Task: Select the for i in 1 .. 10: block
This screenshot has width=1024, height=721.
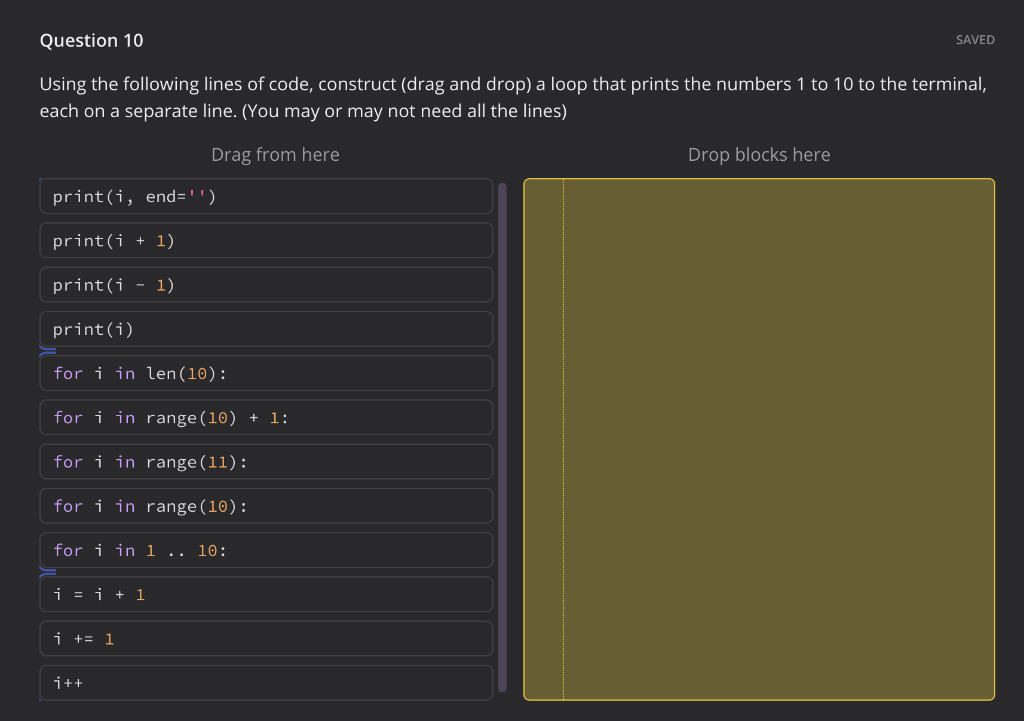Action: click(x=265, y=550)
